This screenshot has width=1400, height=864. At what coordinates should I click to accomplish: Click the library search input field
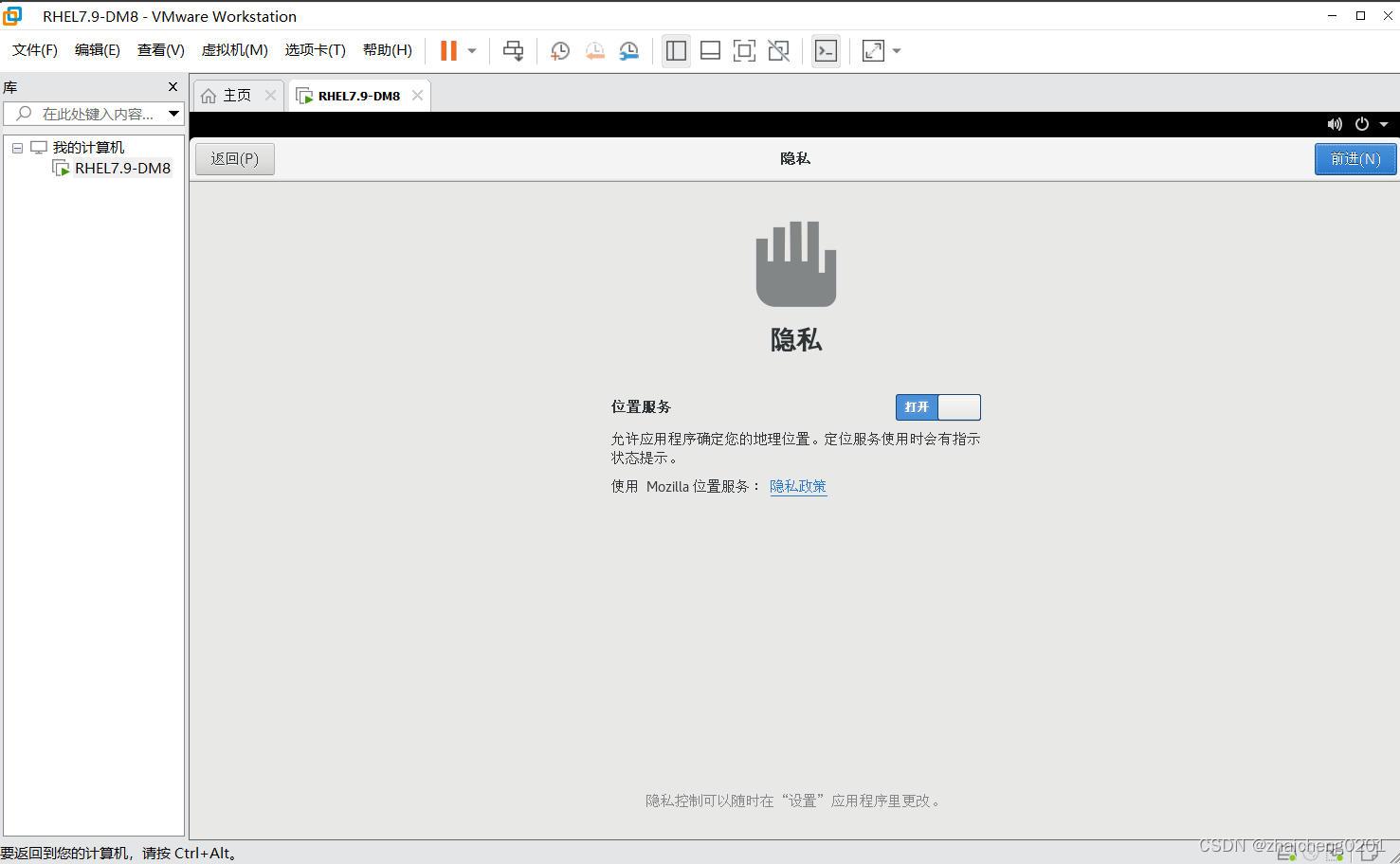(x=93, y=114)
